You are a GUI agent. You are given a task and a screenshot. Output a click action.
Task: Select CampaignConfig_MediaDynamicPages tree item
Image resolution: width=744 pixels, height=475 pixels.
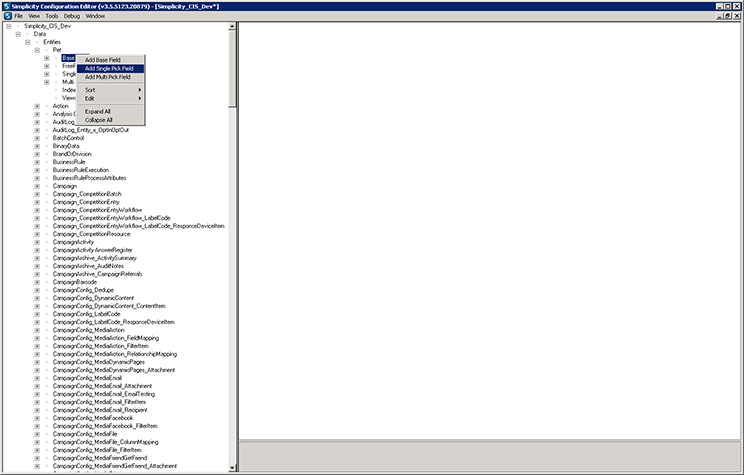coord(99,362)
